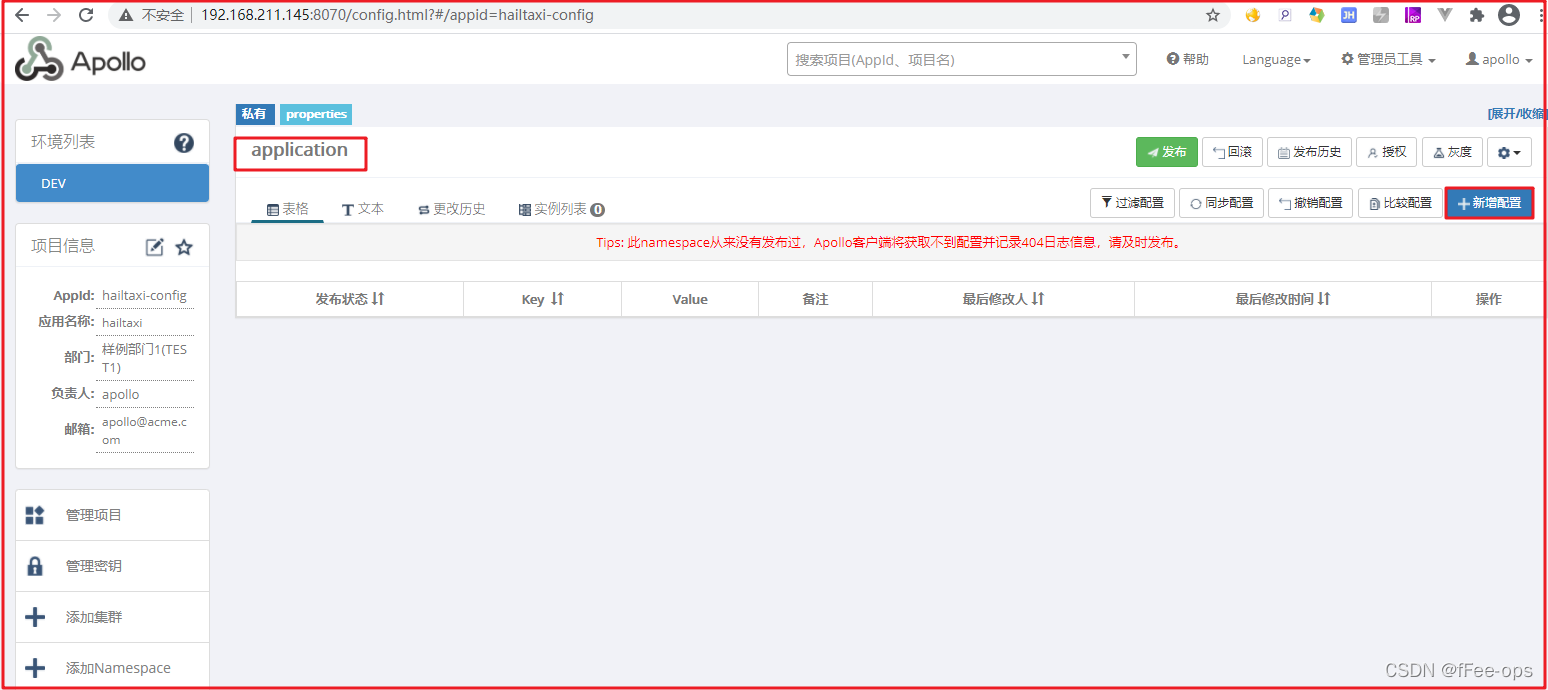Toggle 展开/收缩 for namespaces
This screenshot has height=690, width=1548.
coord(1517,114)
